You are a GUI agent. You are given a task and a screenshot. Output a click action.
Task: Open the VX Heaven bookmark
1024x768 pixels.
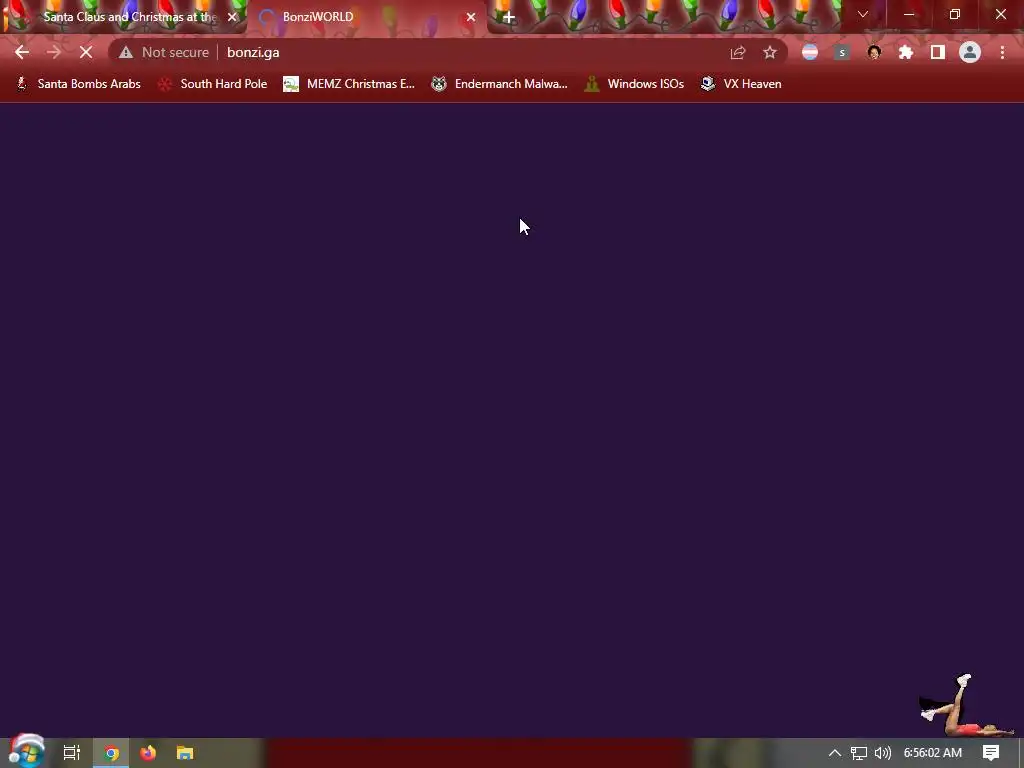coord(741,84)
